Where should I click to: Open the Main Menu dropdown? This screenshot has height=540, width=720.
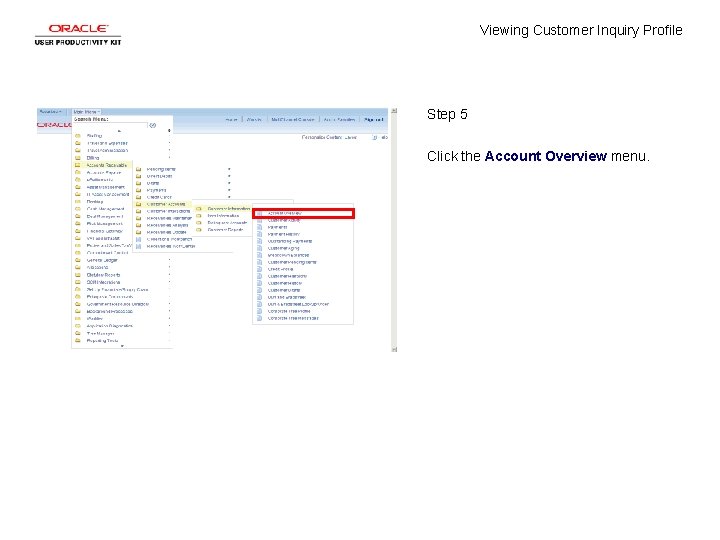[x=86, y=112]
